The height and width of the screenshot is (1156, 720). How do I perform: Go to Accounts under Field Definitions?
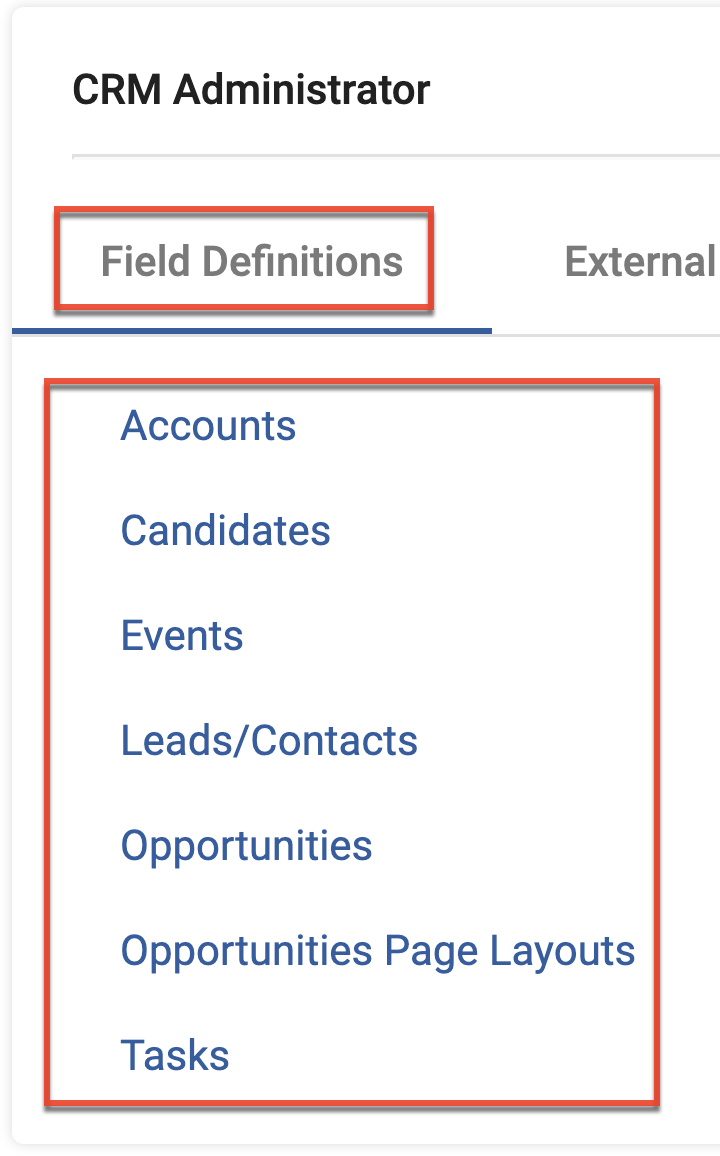208,426
